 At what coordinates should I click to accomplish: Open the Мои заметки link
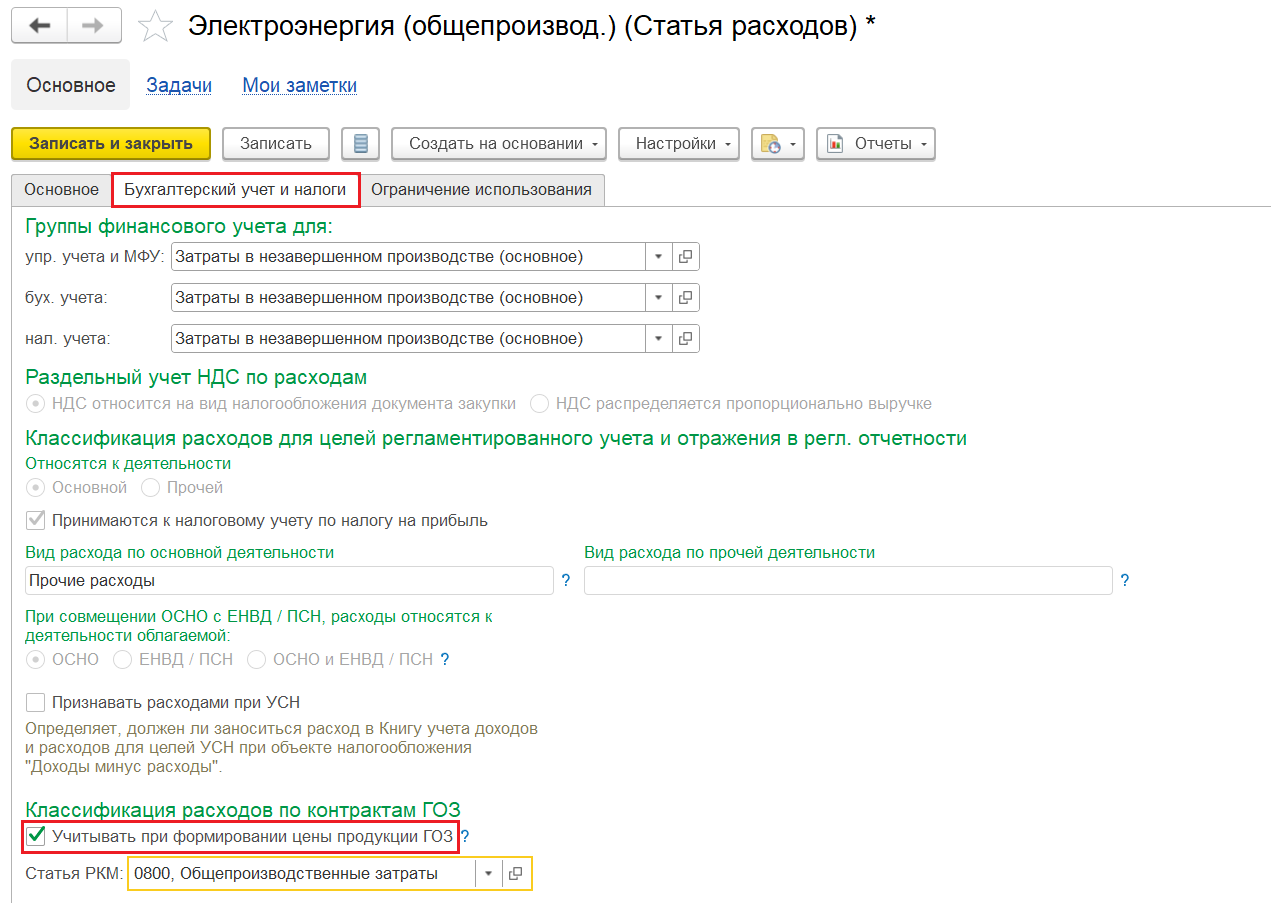(x=300, y=85)
